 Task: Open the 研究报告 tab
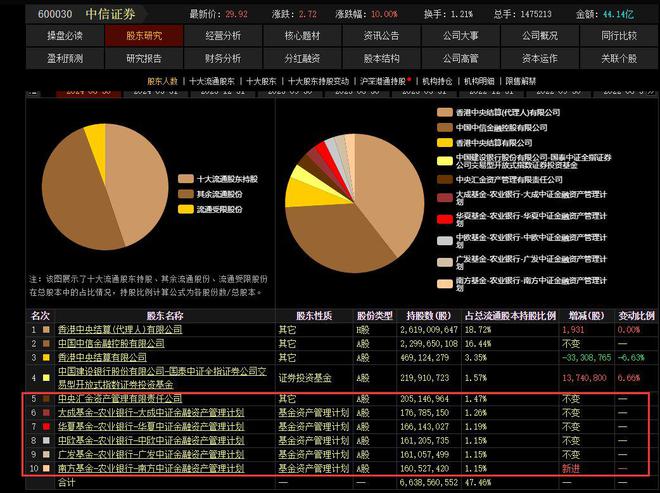[144, 58]
